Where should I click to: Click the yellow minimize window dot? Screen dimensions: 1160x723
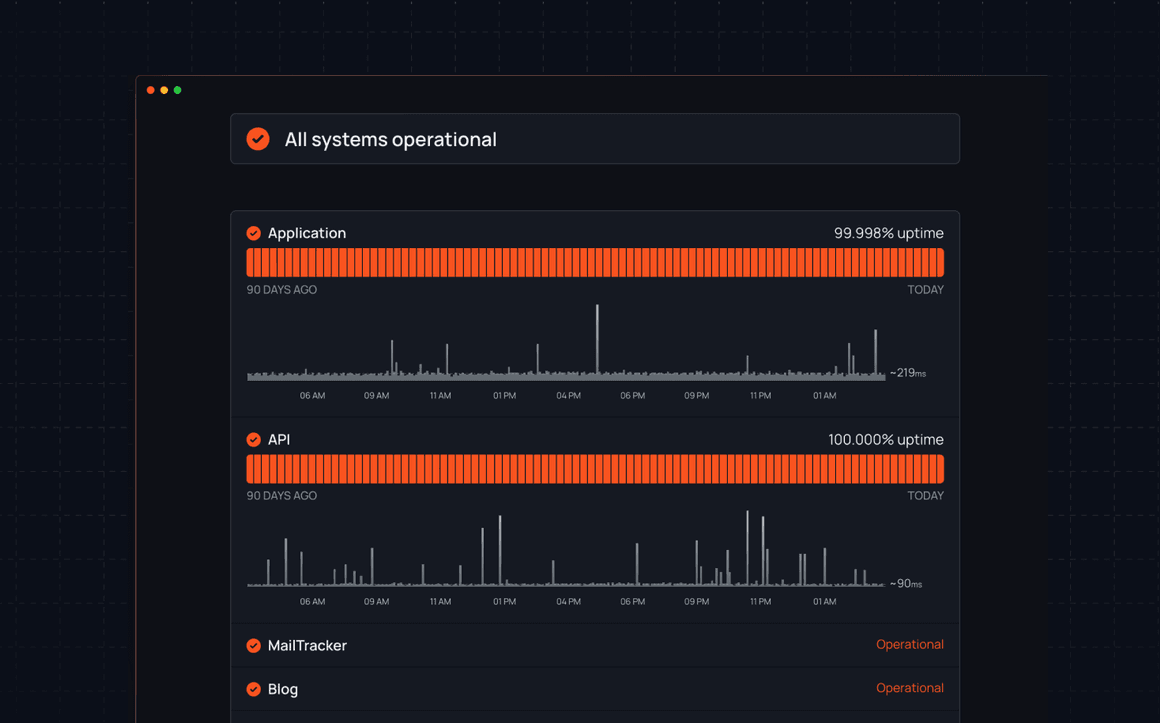(164, 90)
